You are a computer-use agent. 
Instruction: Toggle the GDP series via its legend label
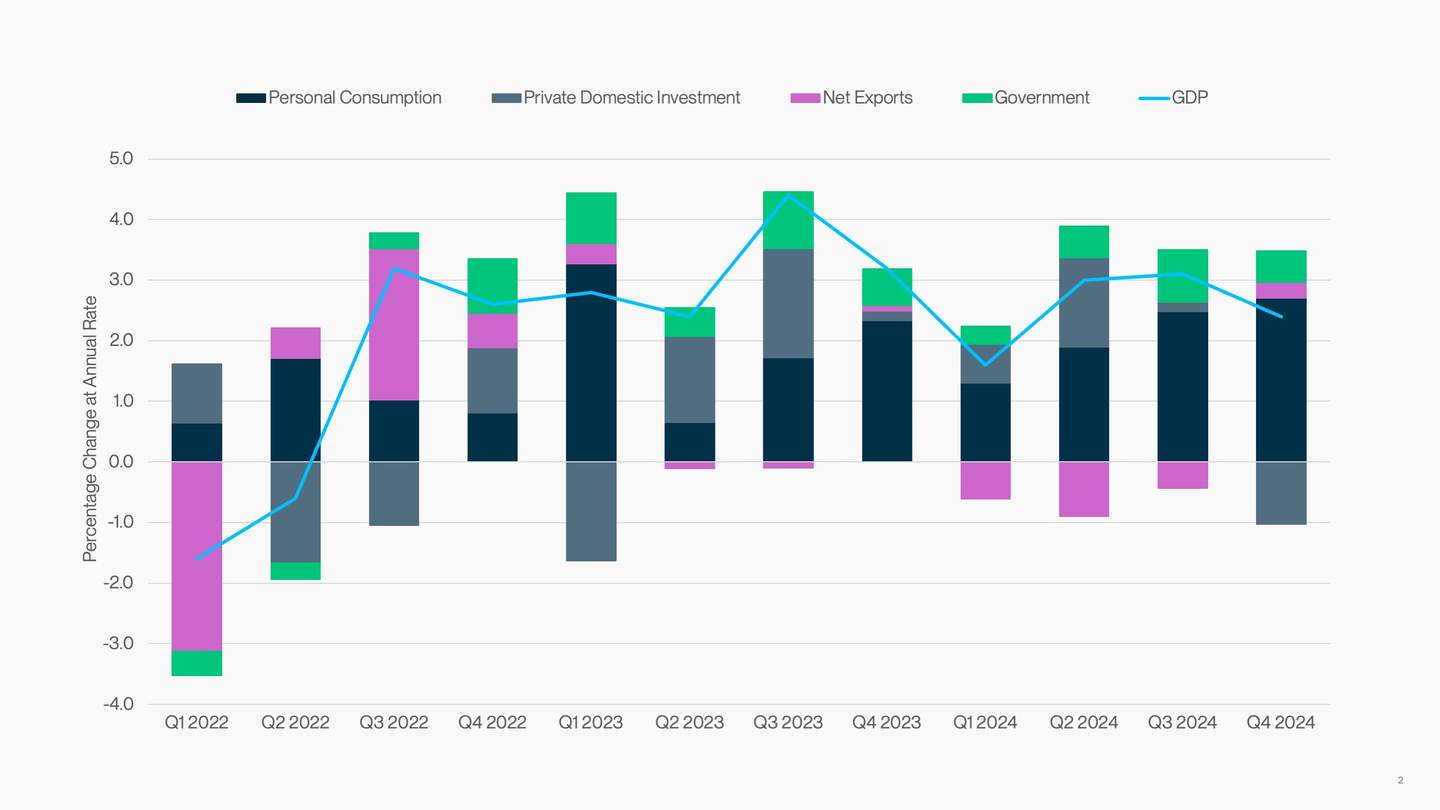[1192, 97]
